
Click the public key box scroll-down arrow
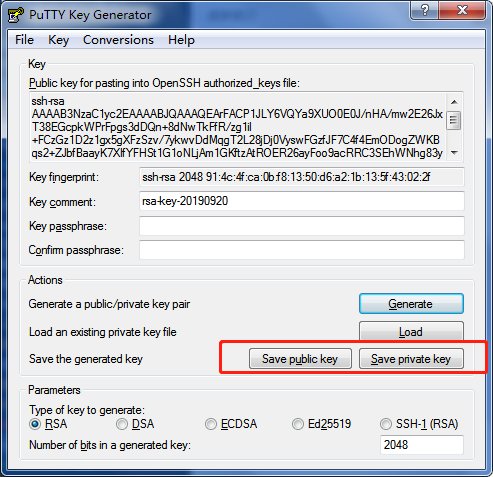point(454,153)
